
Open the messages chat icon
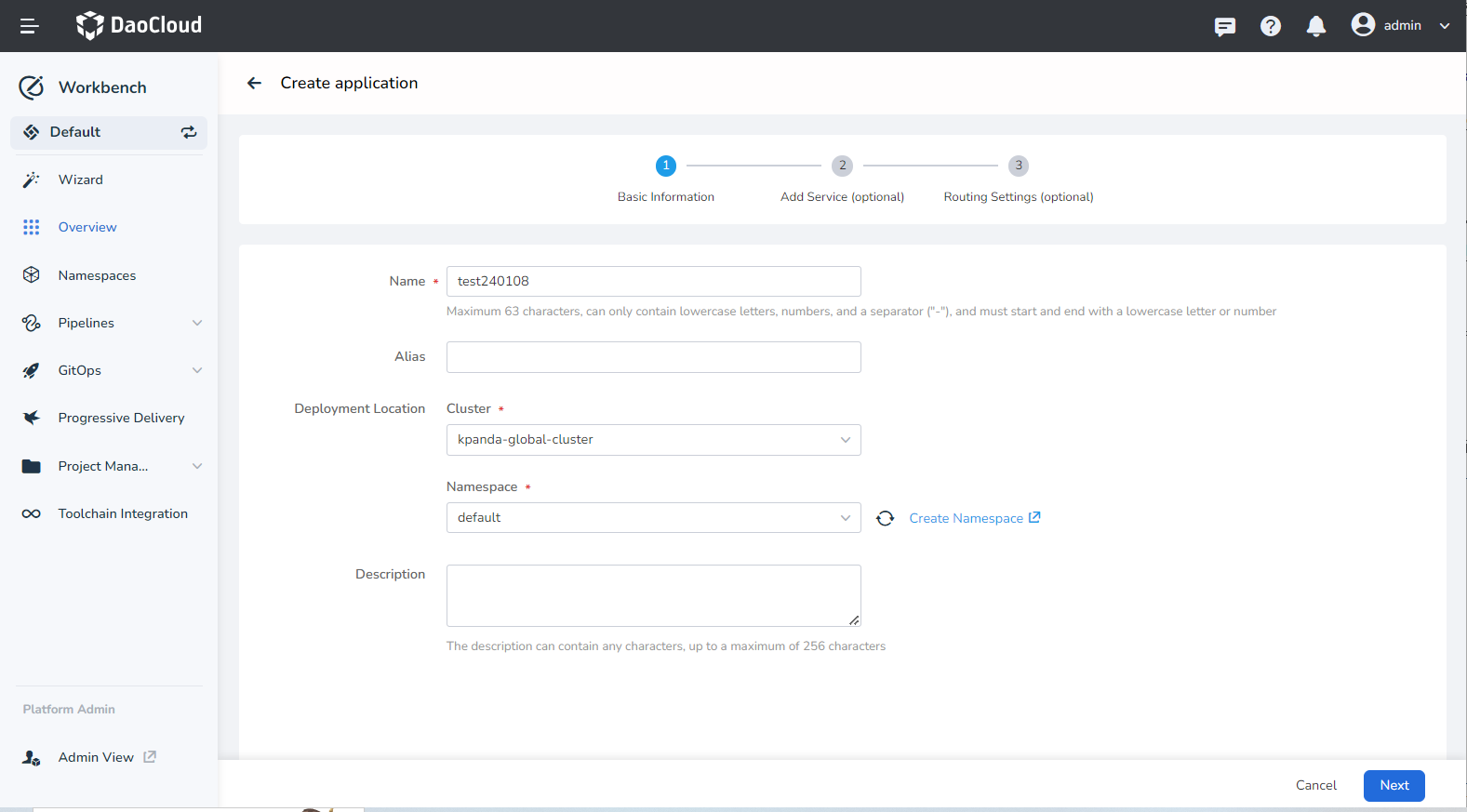tap(1224, 26)
